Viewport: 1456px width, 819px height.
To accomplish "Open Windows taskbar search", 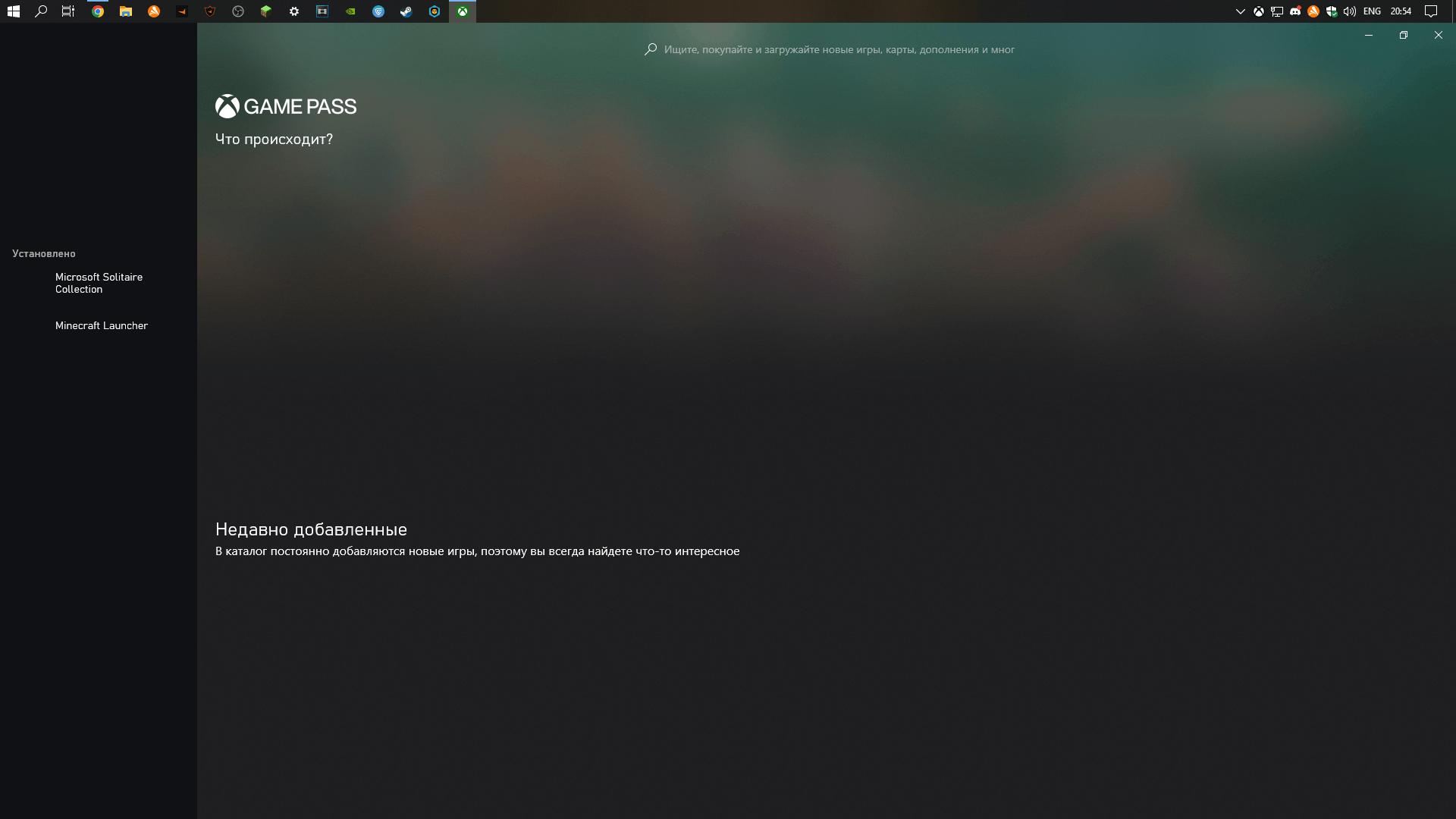I will [x=42, y=11].
